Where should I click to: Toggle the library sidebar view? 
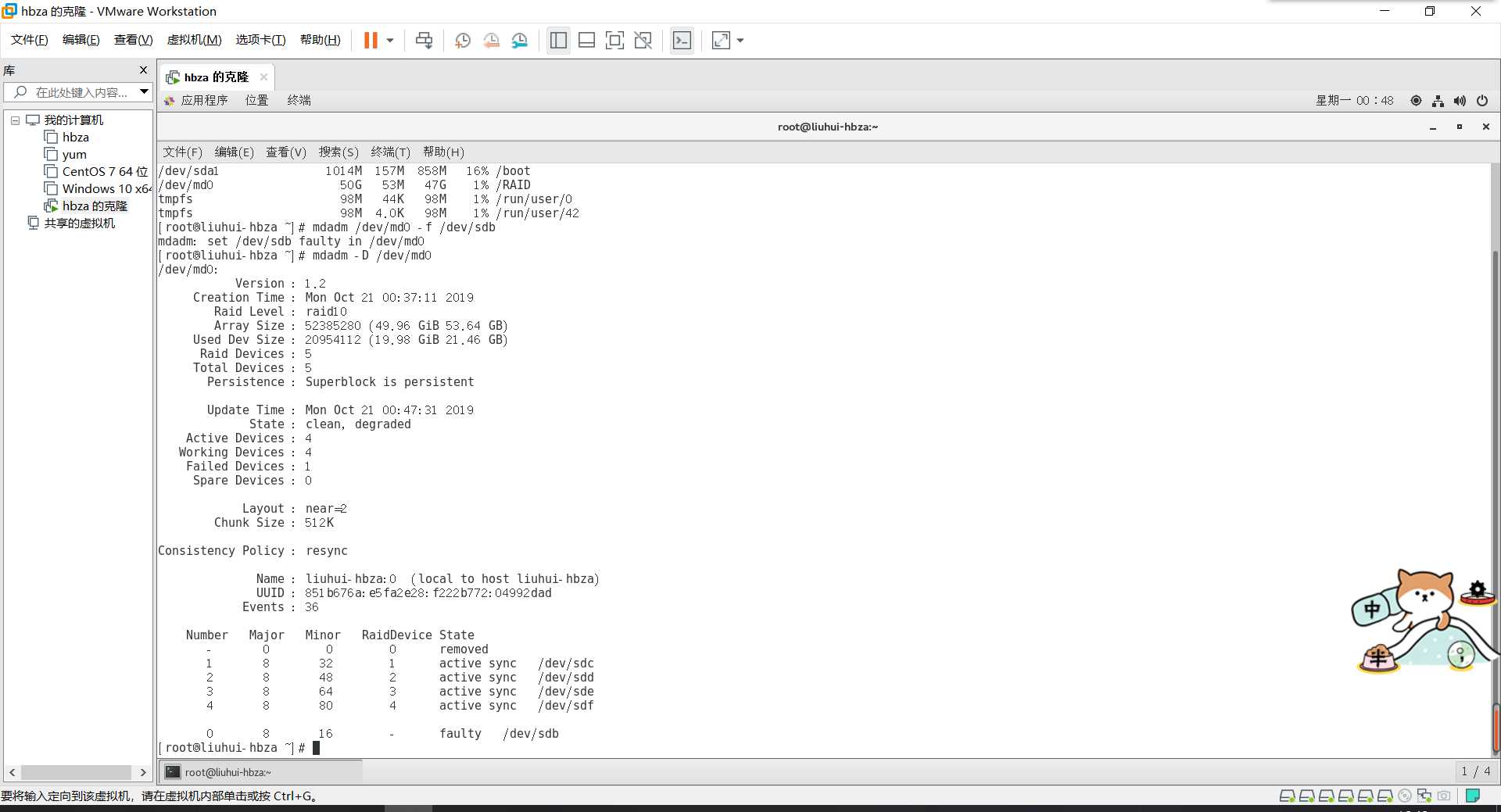[x=558, y=41]
